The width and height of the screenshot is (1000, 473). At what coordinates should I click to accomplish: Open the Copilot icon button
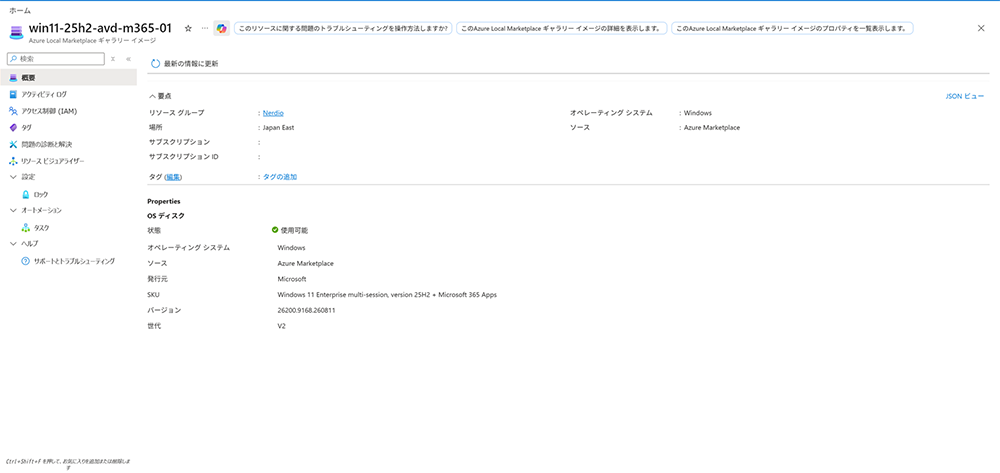221,28
